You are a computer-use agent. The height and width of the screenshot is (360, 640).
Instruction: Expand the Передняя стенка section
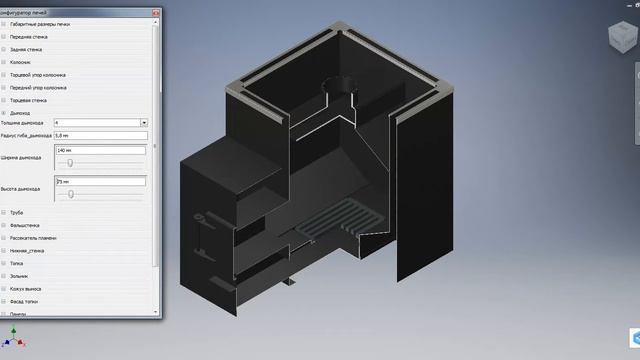pyautogui.click(x=4, y=37)
